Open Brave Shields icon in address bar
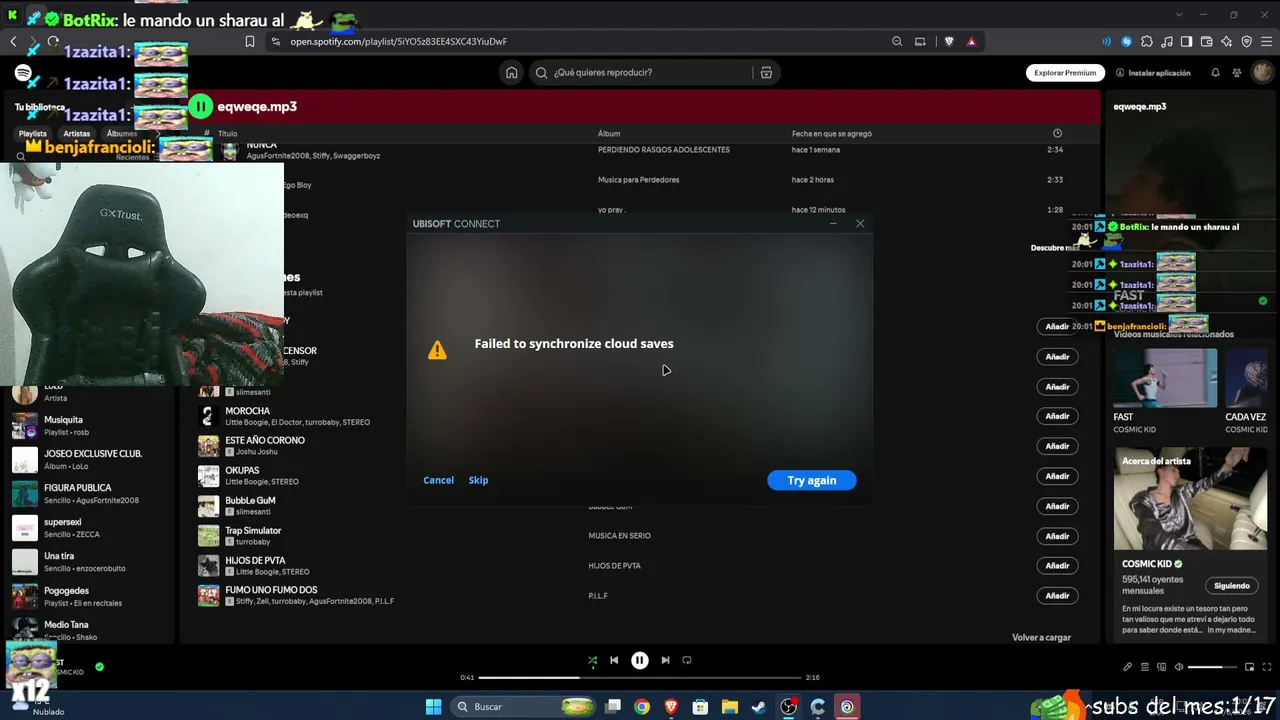The image size is (1280, 720). 949,41
